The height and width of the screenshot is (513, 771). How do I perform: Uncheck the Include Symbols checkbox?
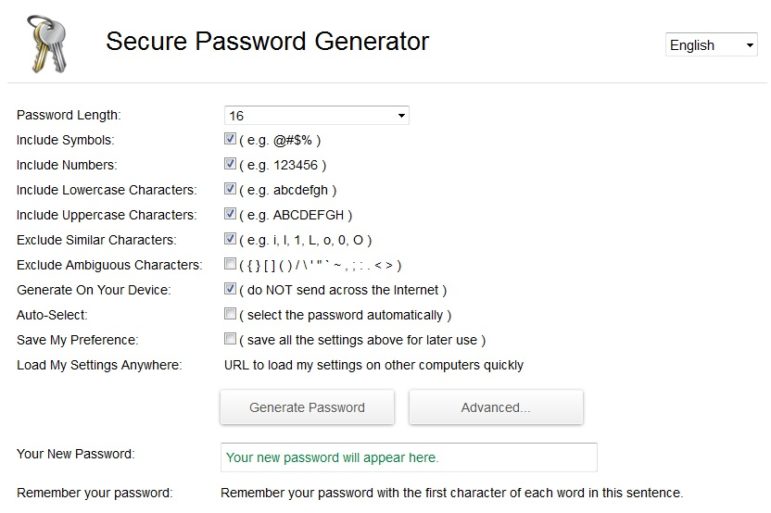click(x=230, y=139)
